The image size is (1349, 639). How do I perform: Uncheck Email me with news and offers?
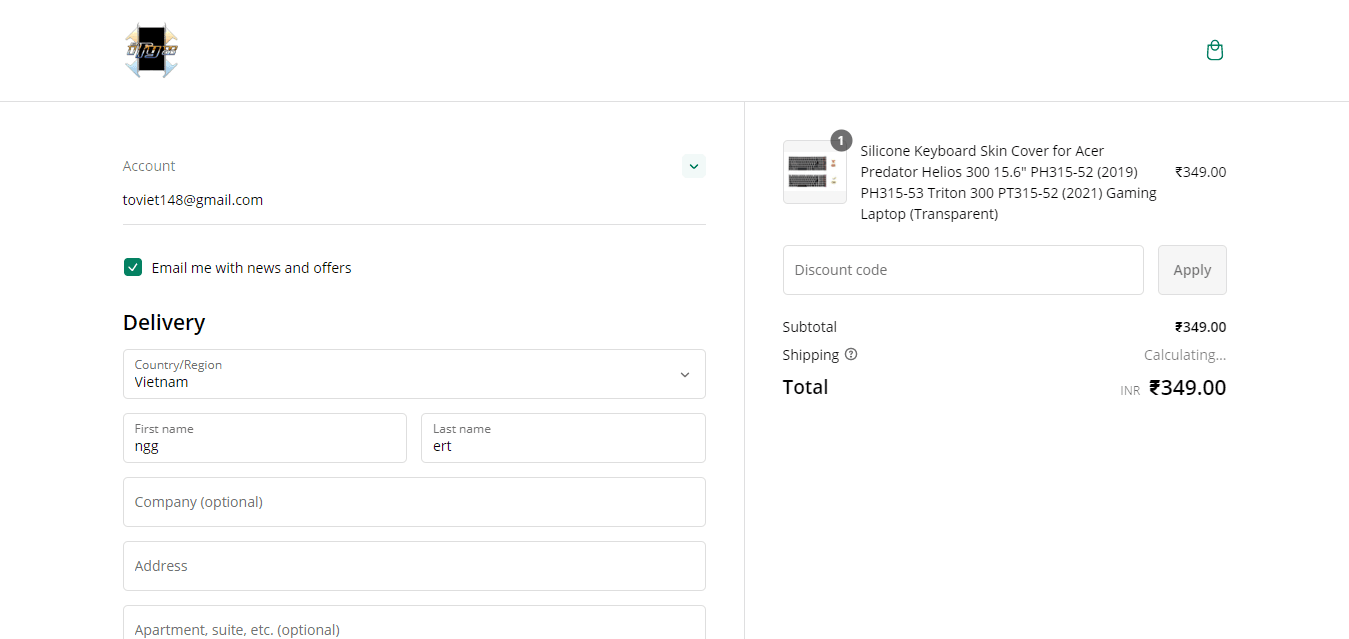coord(133,267)
